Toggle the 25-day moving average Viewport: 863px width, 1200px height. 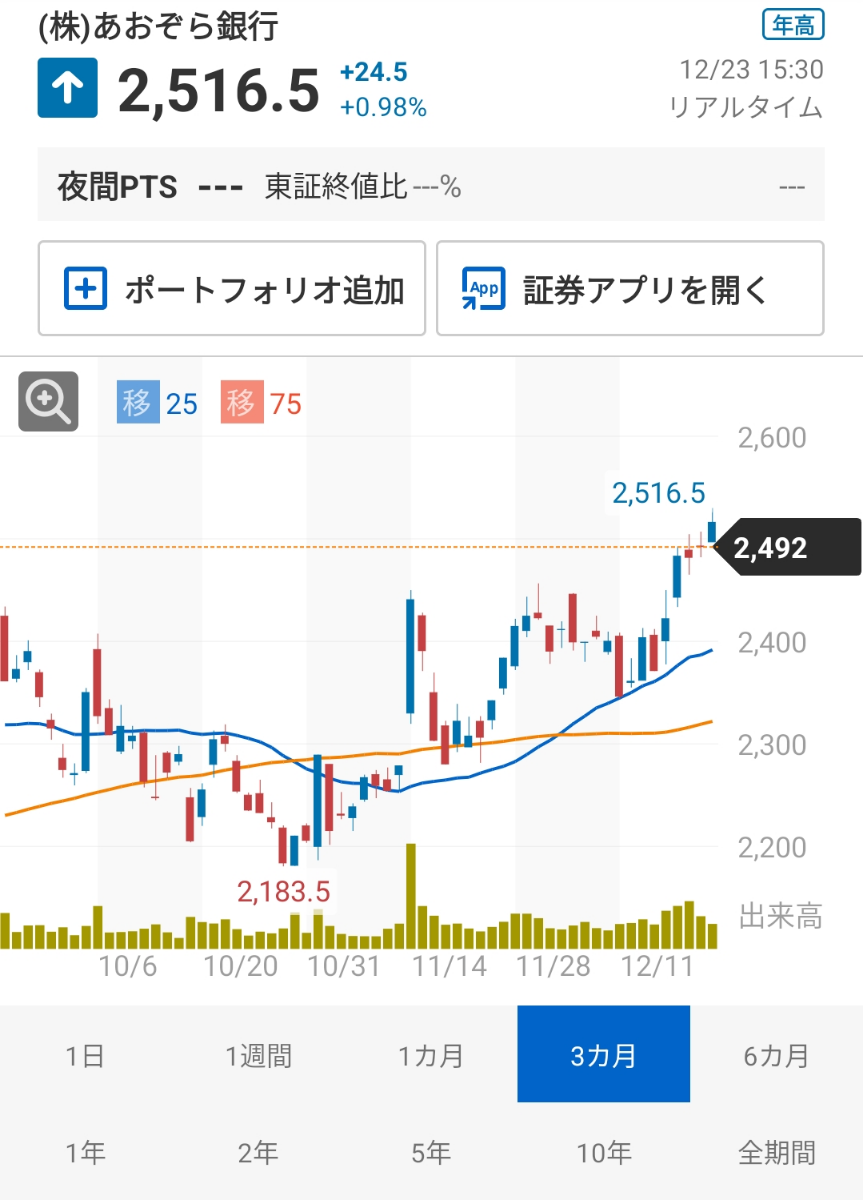pyautogui.click(x=158, y=404)
